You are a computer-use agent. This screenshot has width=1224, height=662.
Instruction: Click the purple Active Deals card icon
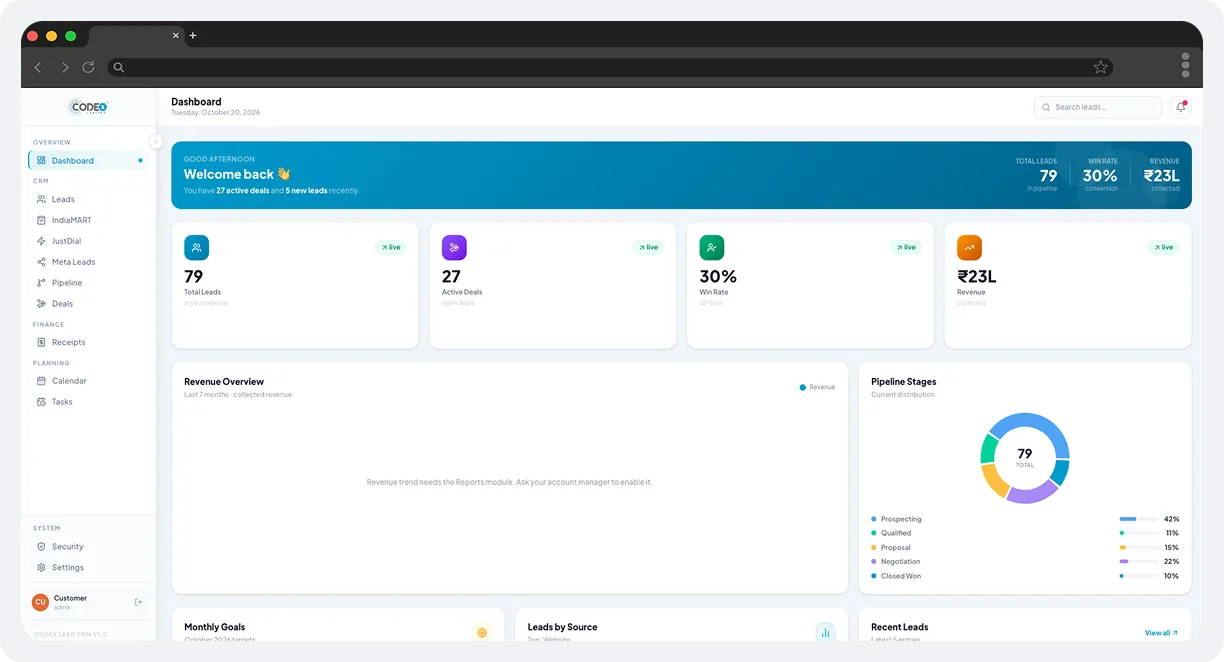pos(454,248)
